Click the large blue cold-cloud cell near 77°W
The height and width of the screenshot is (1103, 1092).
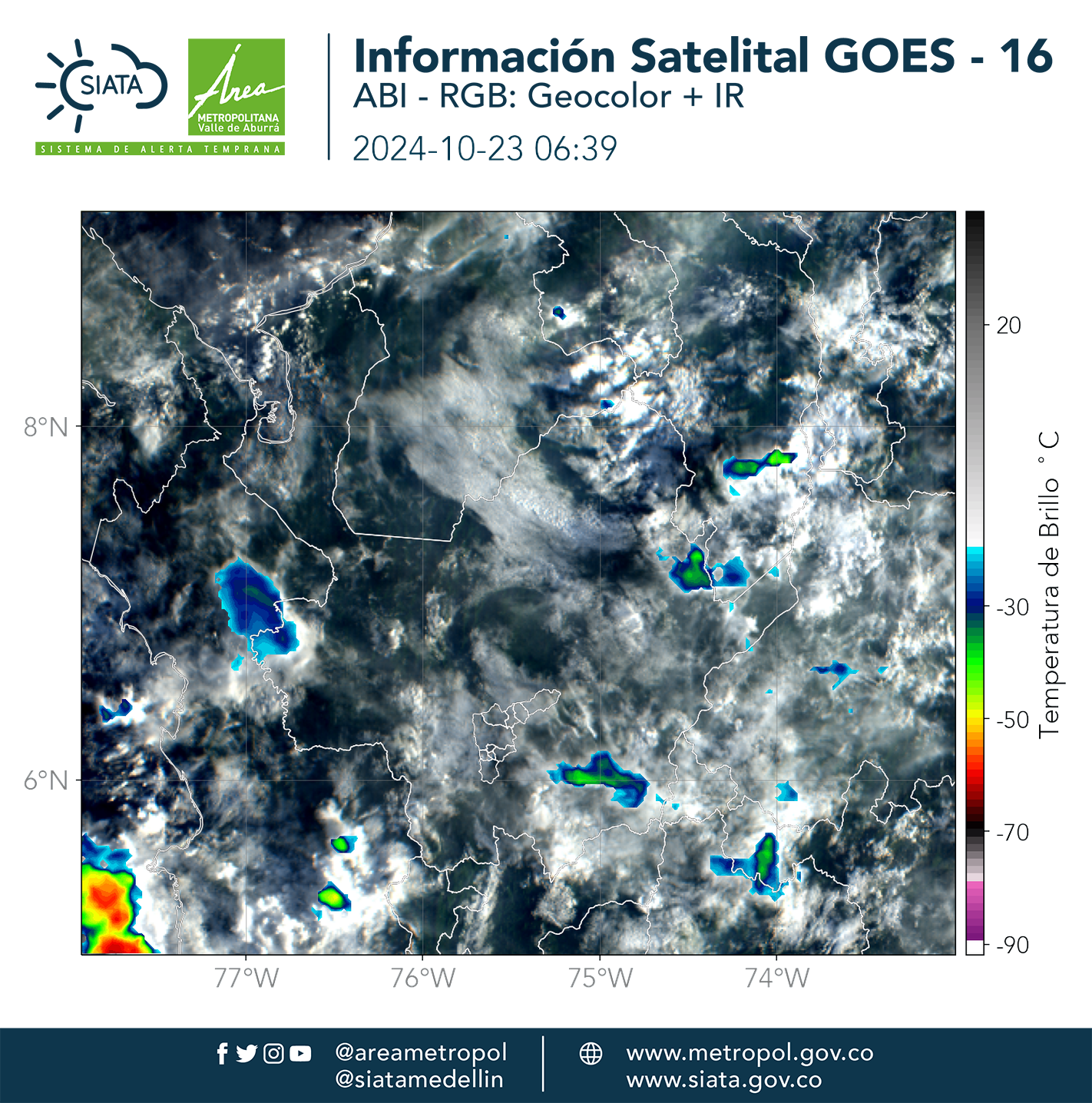coord(256,609)
